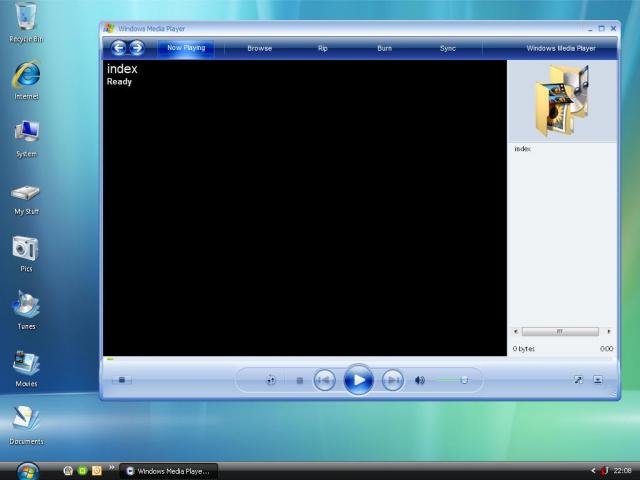
Task: Open the Pics desktop icon
Action: [26, 253]
